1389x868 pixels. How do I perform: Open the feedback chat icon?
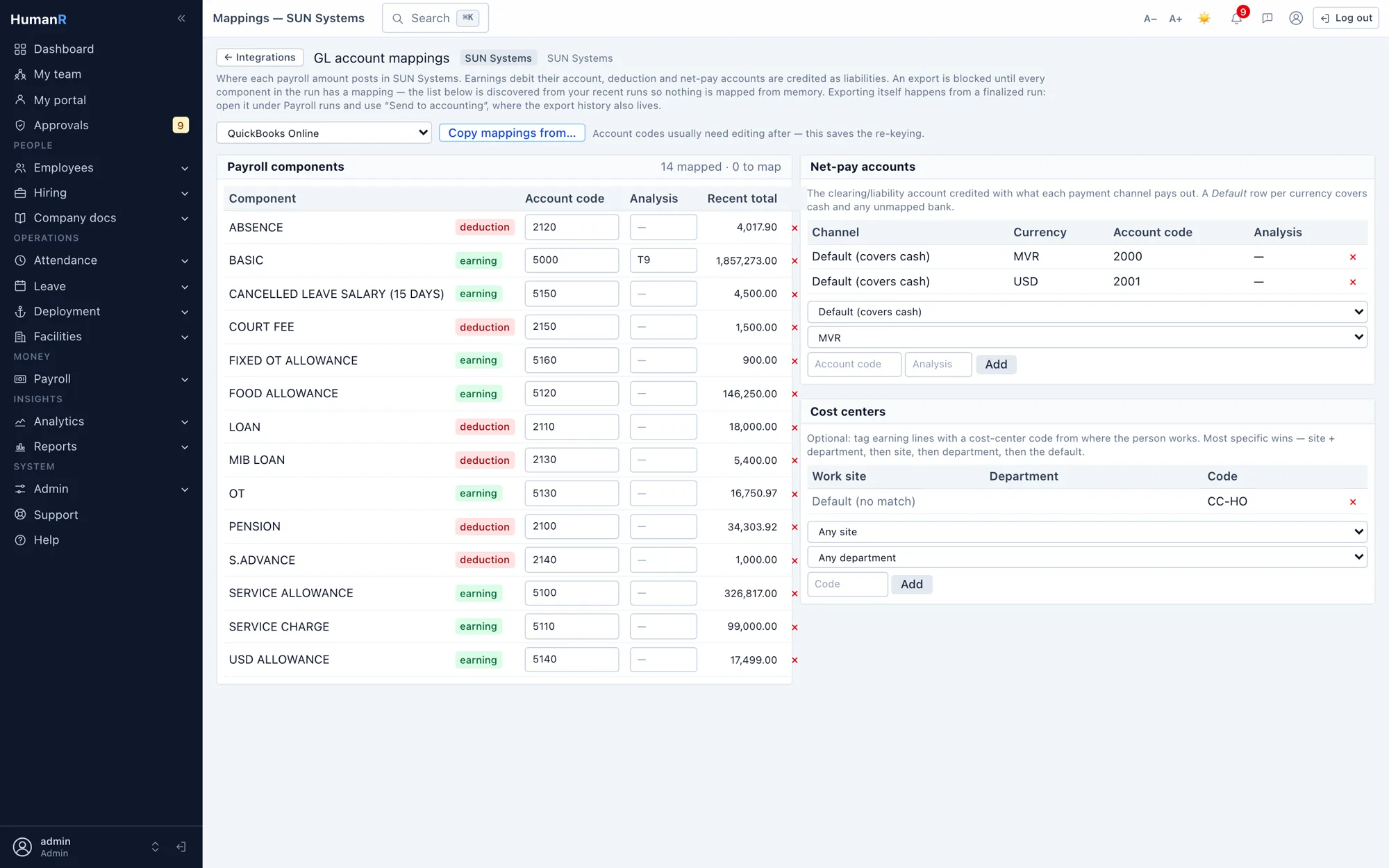coord(1267,19)
